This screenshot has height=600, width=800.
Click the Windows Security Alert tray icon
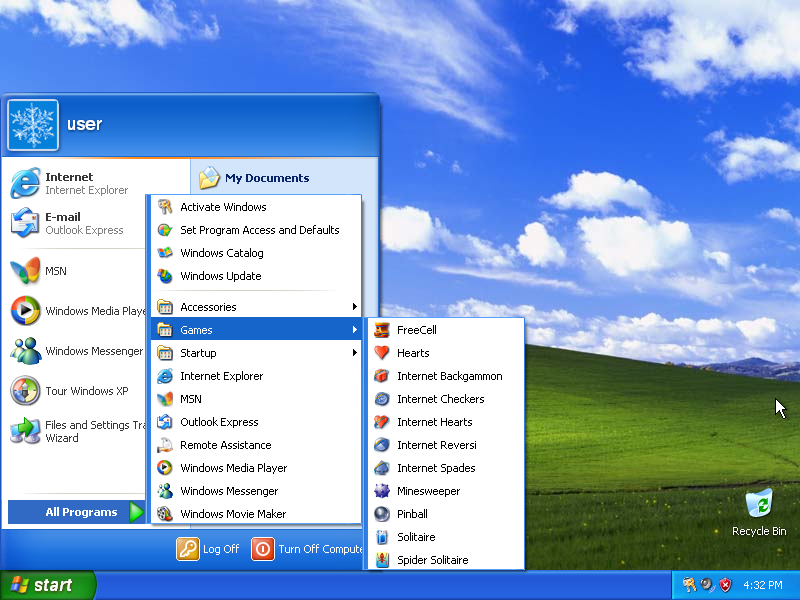pos(725,585)
